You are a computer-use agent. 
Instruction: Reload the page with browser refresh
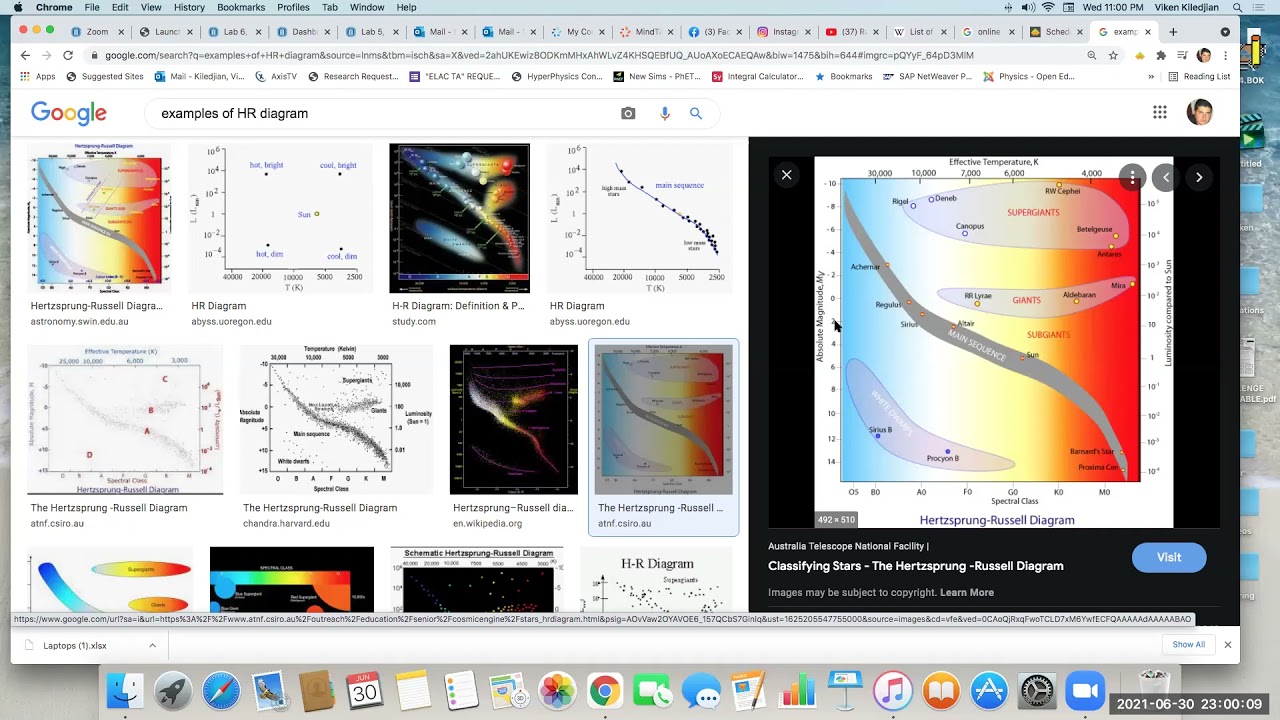pos(68,55)
